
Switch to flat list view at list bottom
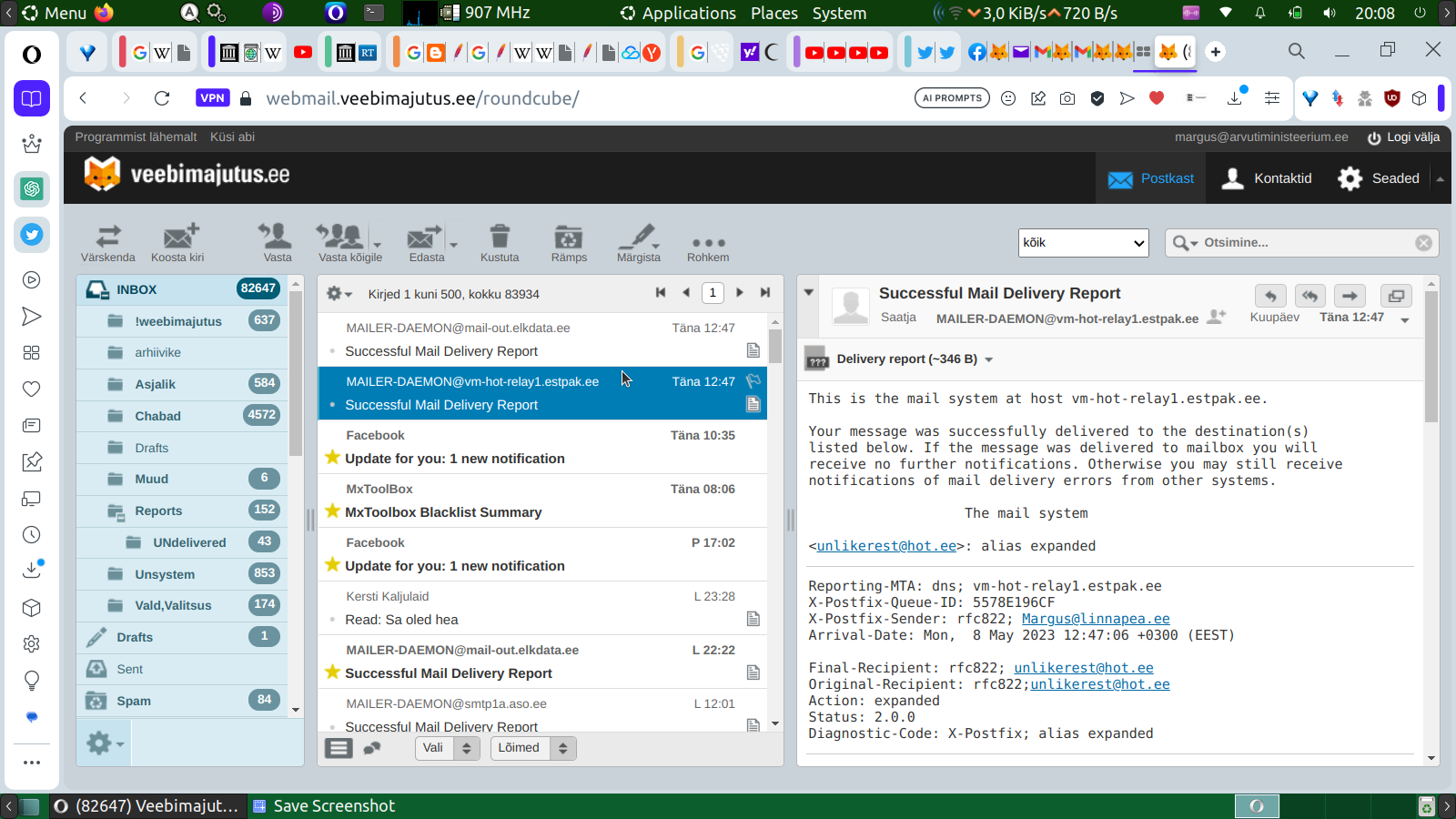tap(339, 748)
